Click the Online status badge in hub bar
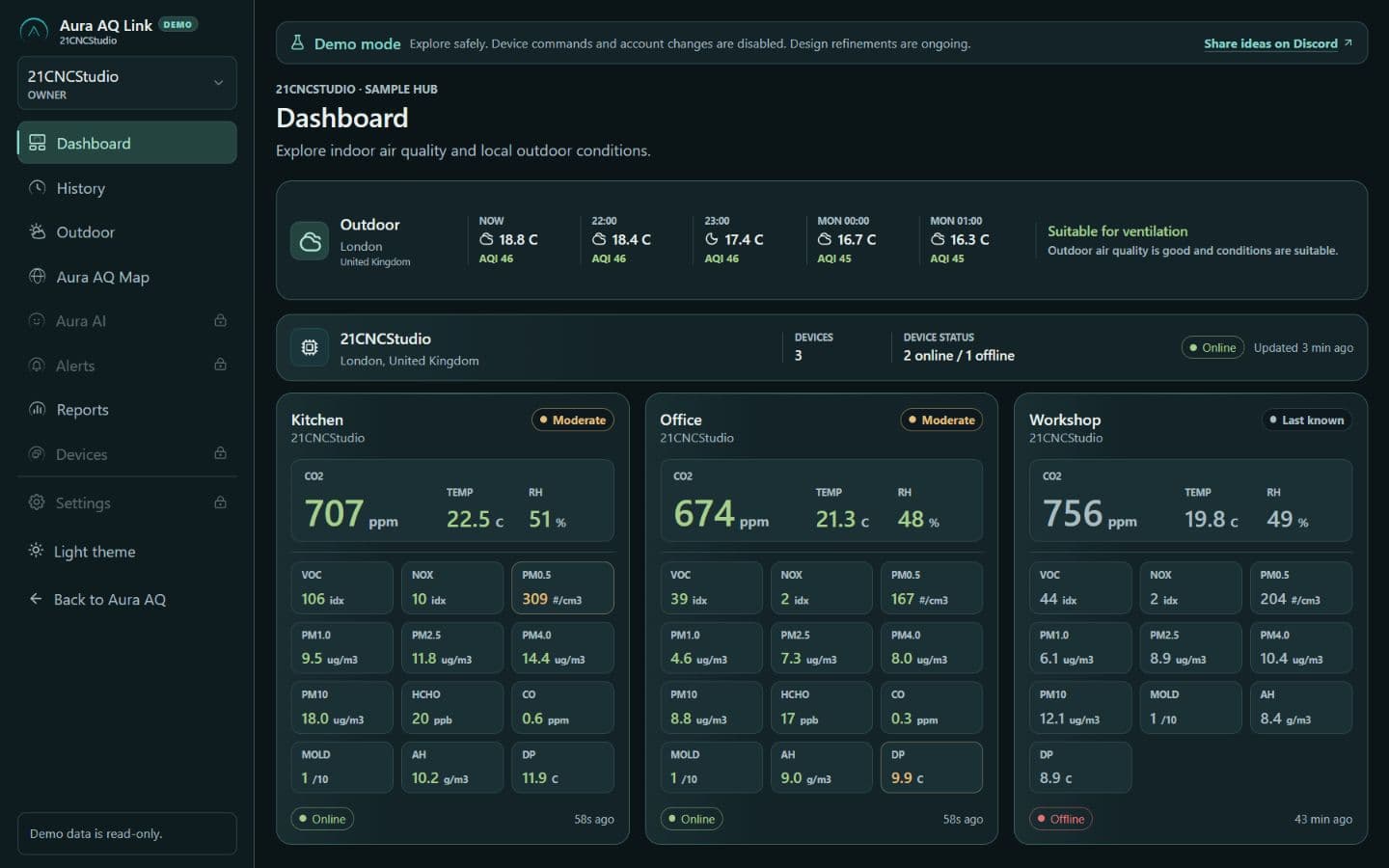Screen dimensions: 1389x868 (x=1212, y=347)
